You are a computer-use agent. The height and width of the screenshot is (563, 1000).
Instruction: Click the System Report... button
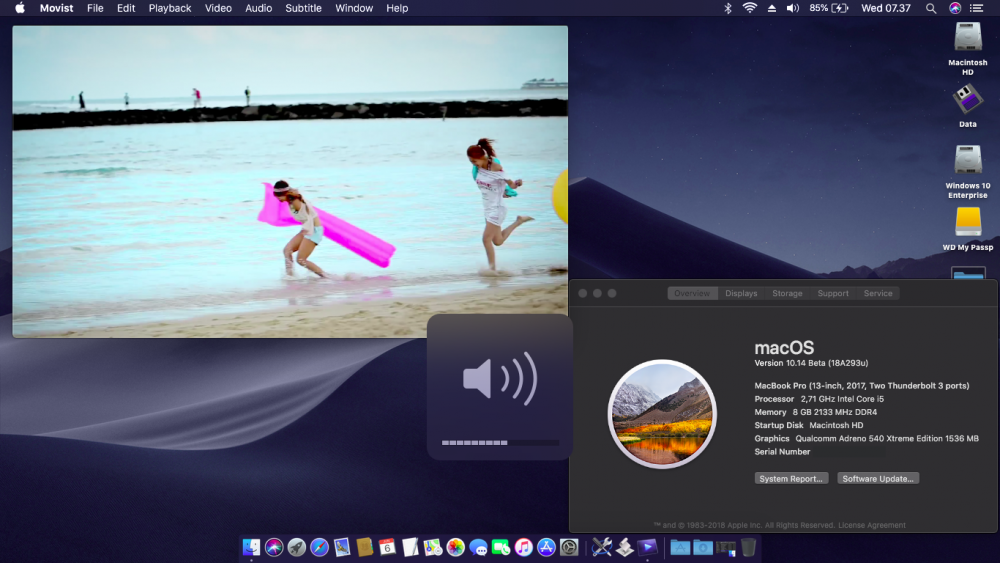[x=791, y=478]
